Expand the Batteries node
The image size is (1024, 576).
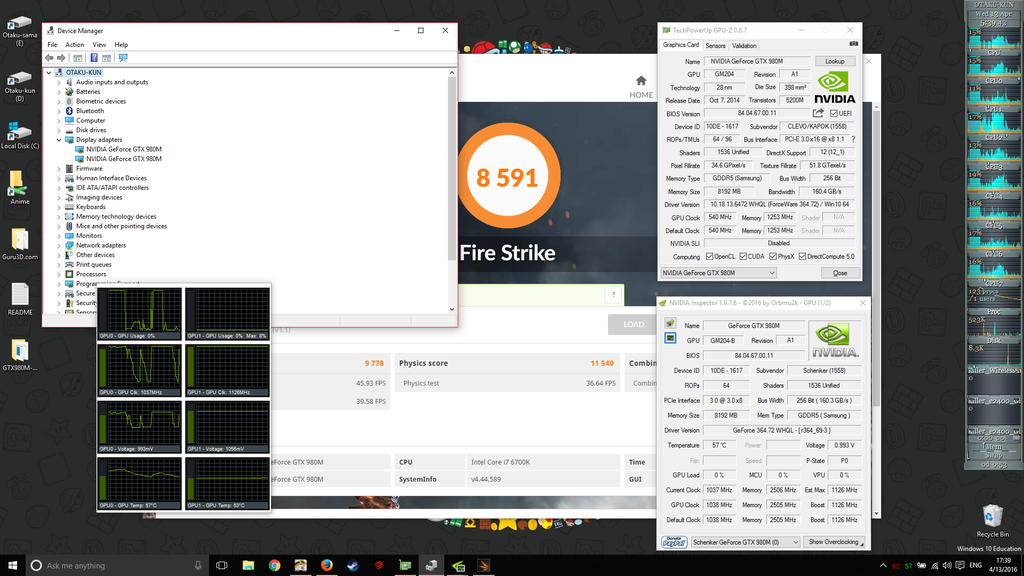click(x=59, y=92)
